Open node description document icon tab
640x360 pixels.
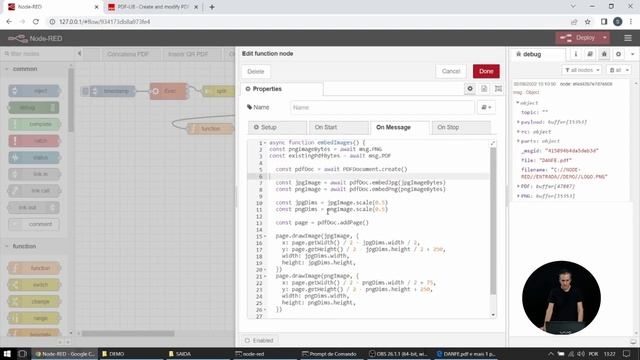click(x=484, y=89)
